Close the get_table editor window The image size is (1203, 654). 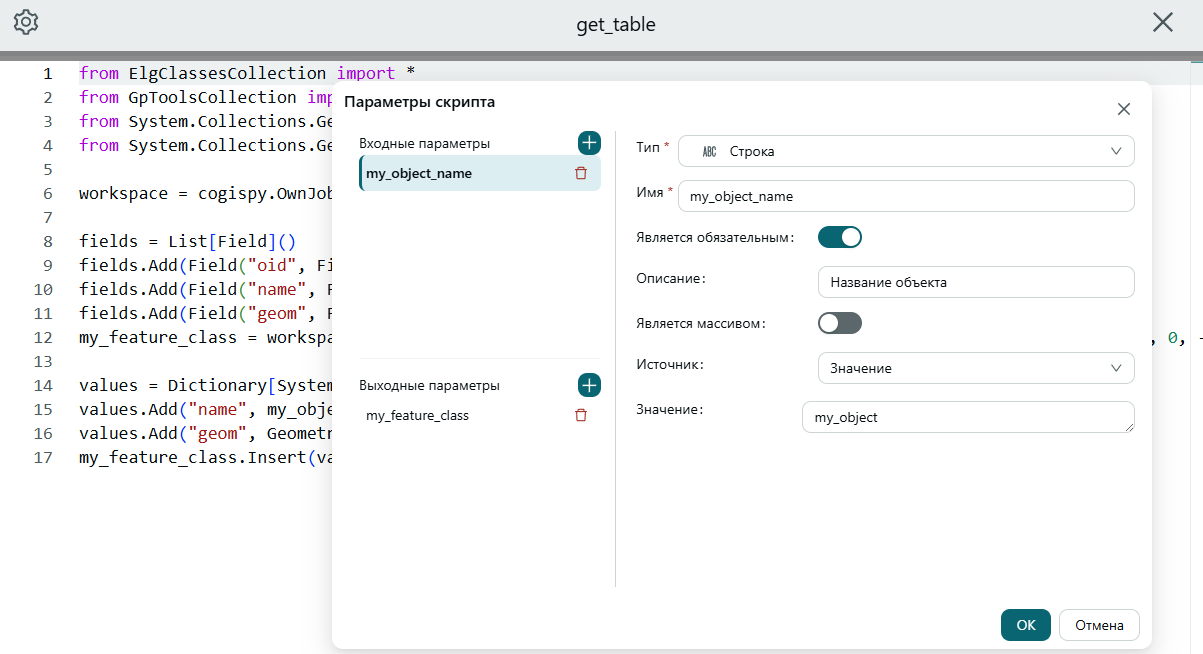pos(1163,22)
